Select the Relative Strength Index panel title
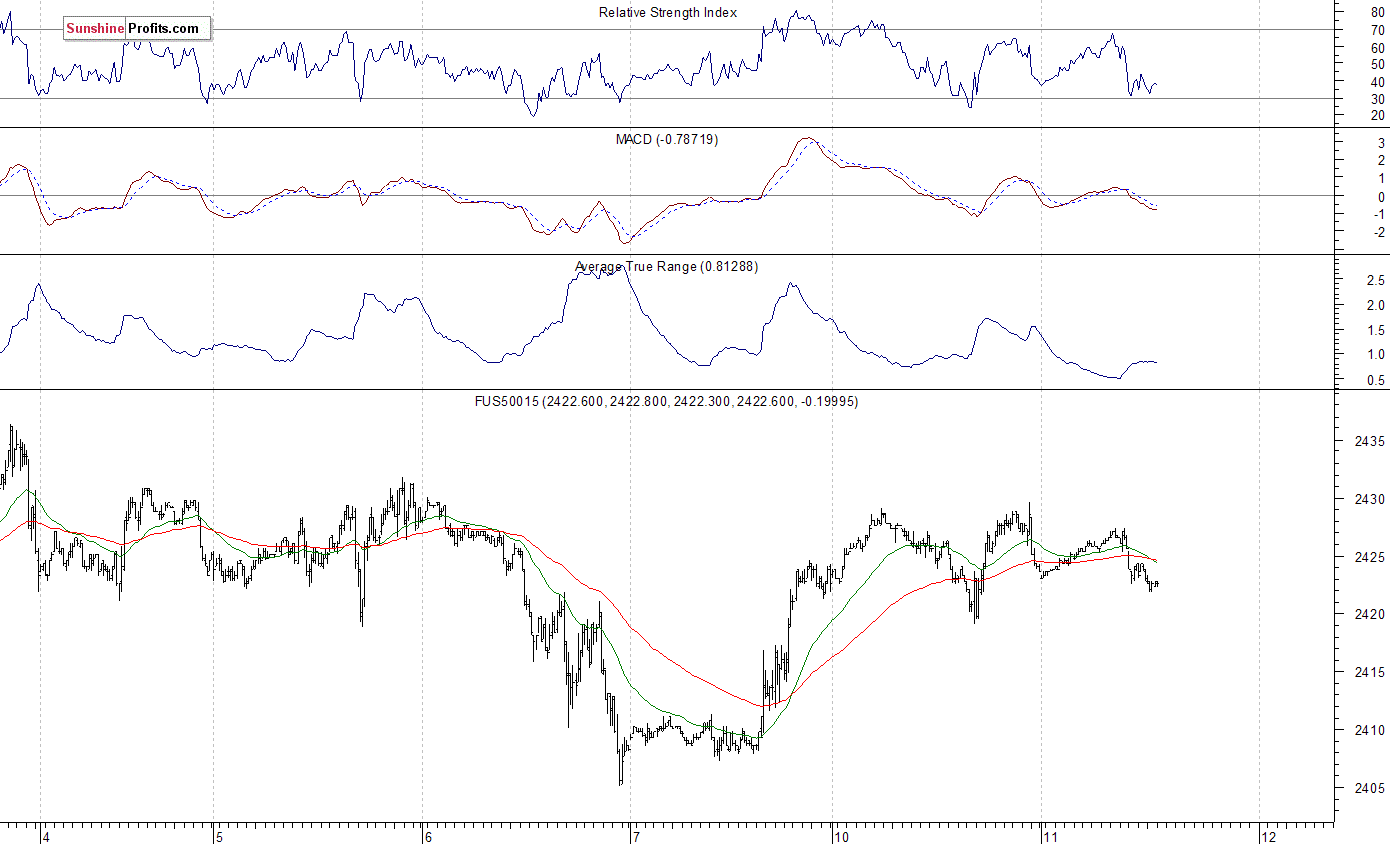 pyautogui.click(x=668, y=13)
